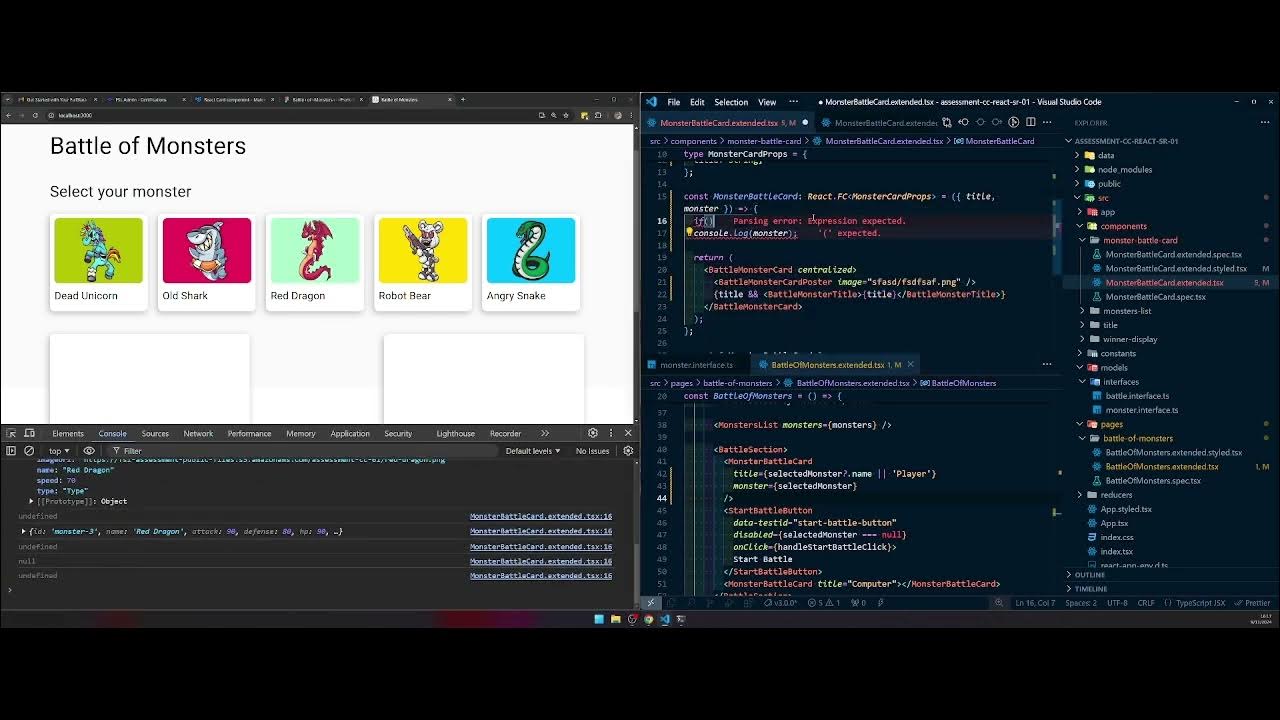Open the source link beside the null log
1280x720 pixels.
541,561
